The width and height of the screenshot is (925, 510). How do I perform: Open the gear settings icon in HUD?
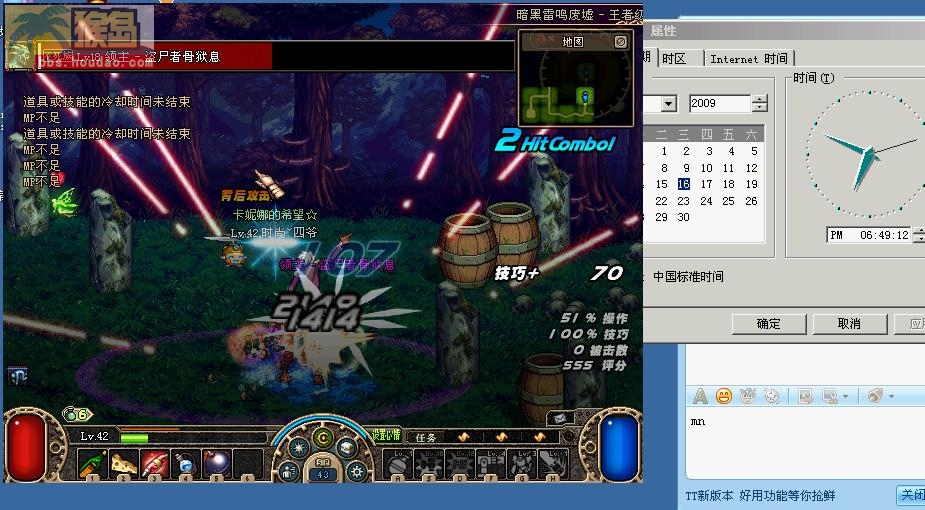(x=356, y=472)
